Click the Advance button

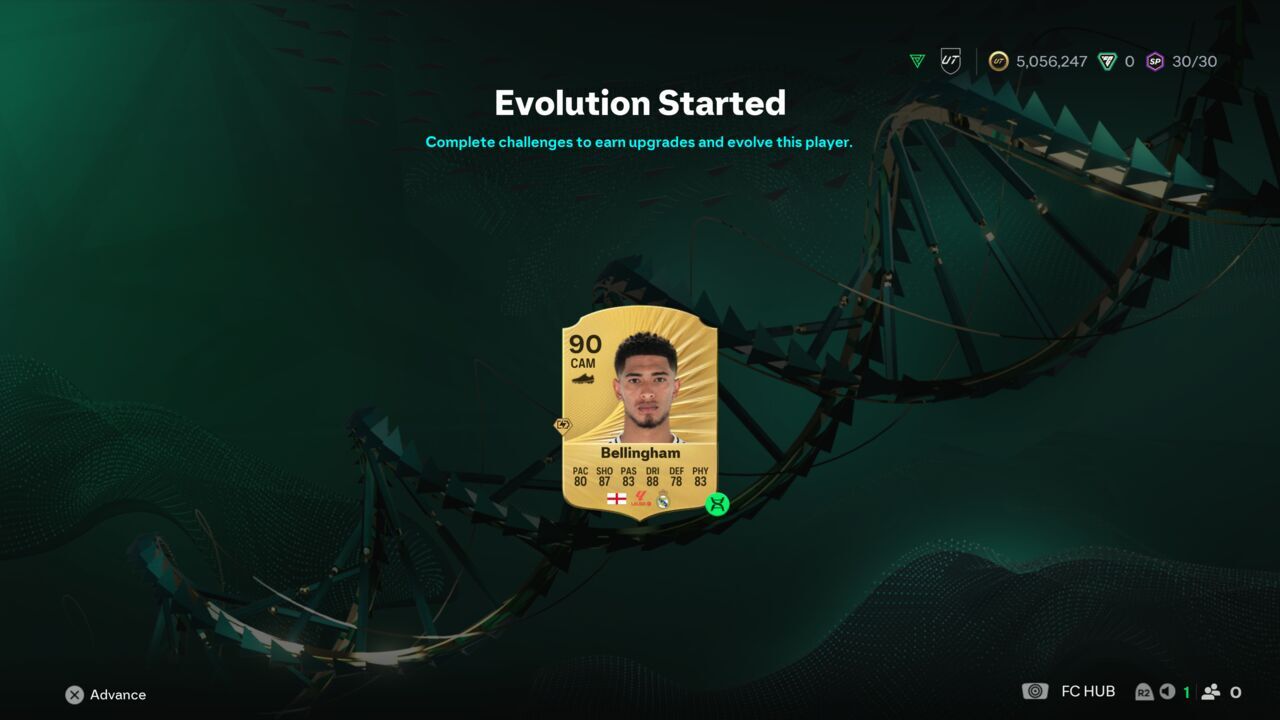(106, 695)
